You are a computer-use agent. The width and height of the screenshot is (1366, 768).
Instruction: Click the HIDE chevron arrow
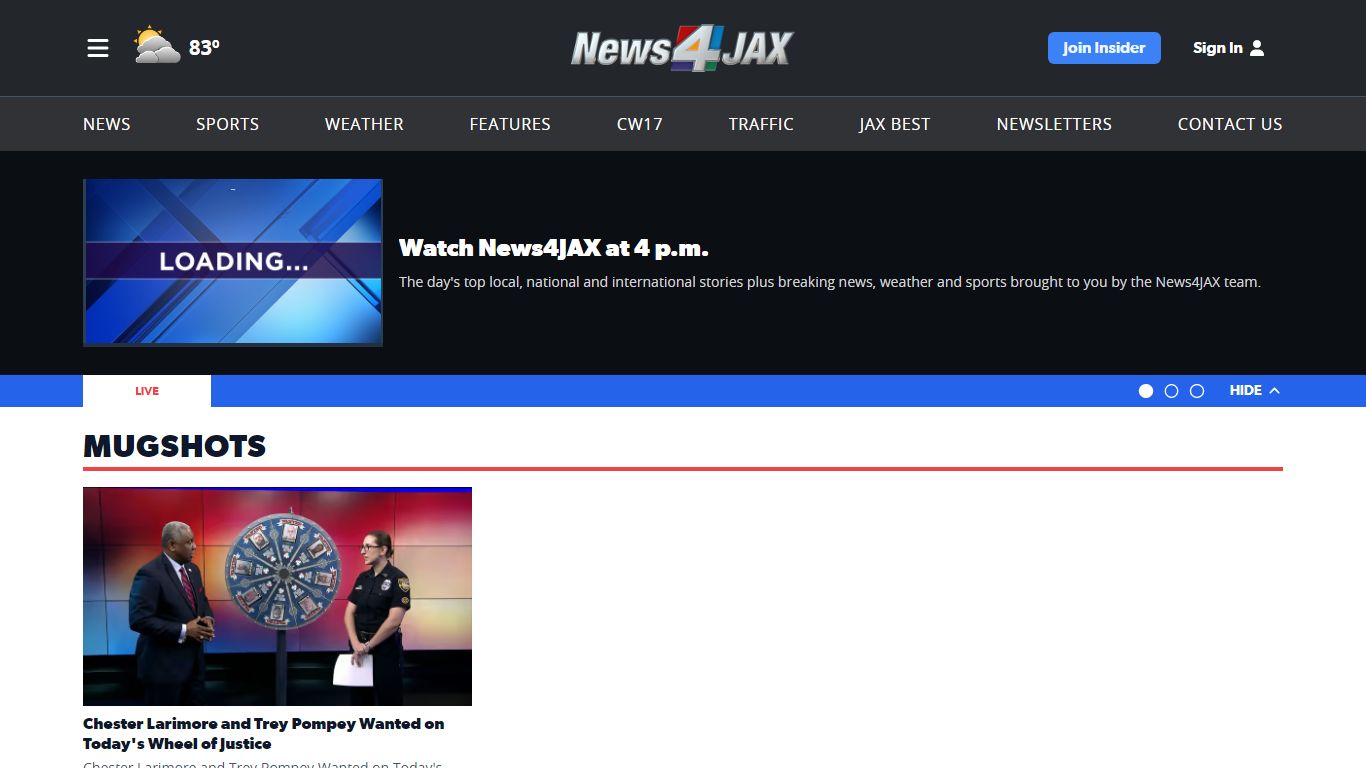click(x=1274, y=391)
